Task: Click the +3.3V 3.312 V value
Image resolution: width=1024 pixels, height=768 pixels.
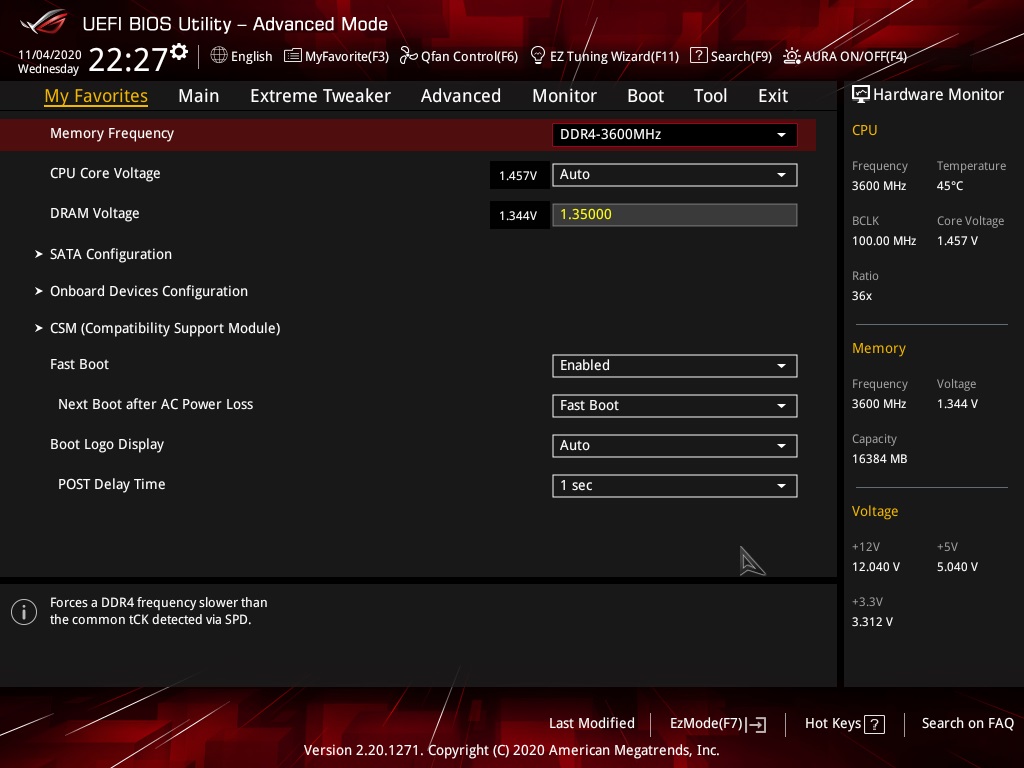Action: (x=872, y=622)
